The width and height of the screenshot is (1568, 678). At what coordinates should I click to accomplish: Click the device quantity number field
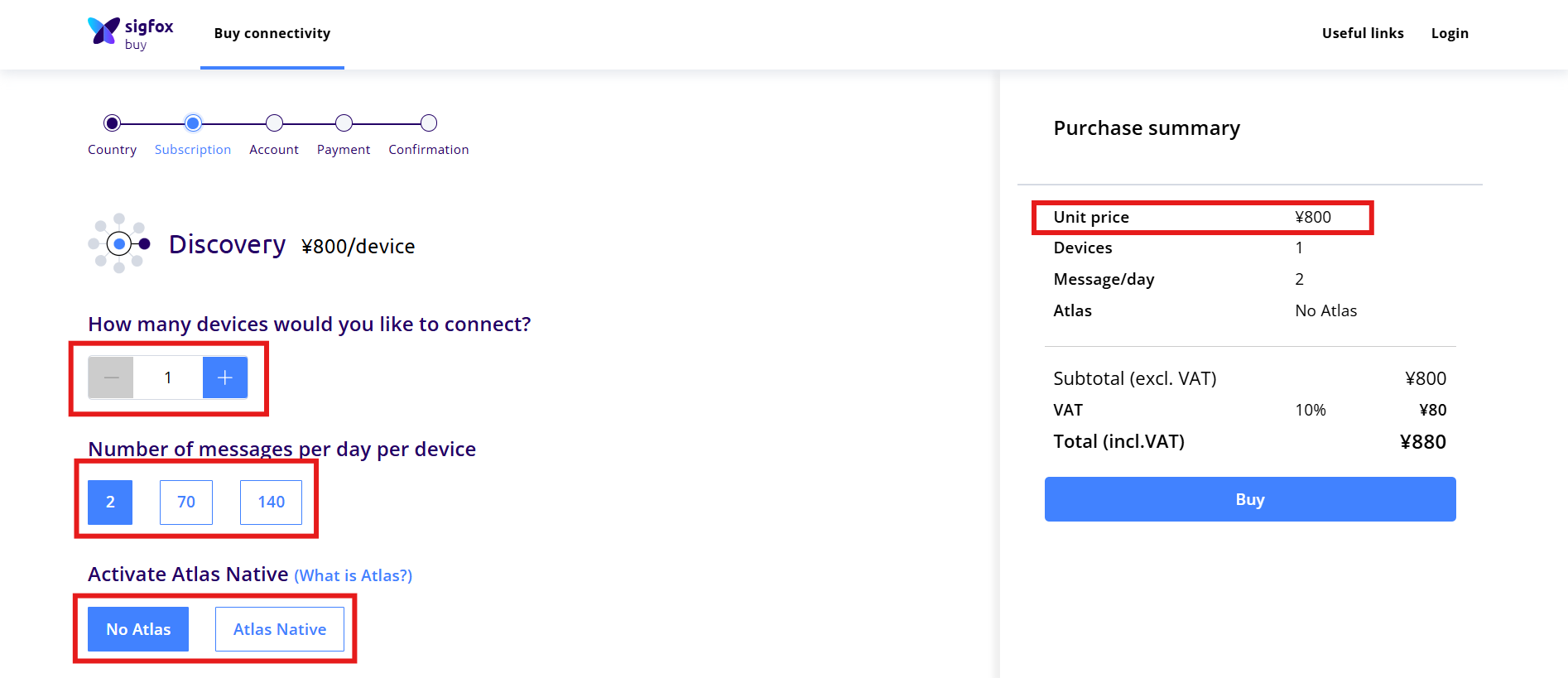pyautogui.click(x=168, y=377)
